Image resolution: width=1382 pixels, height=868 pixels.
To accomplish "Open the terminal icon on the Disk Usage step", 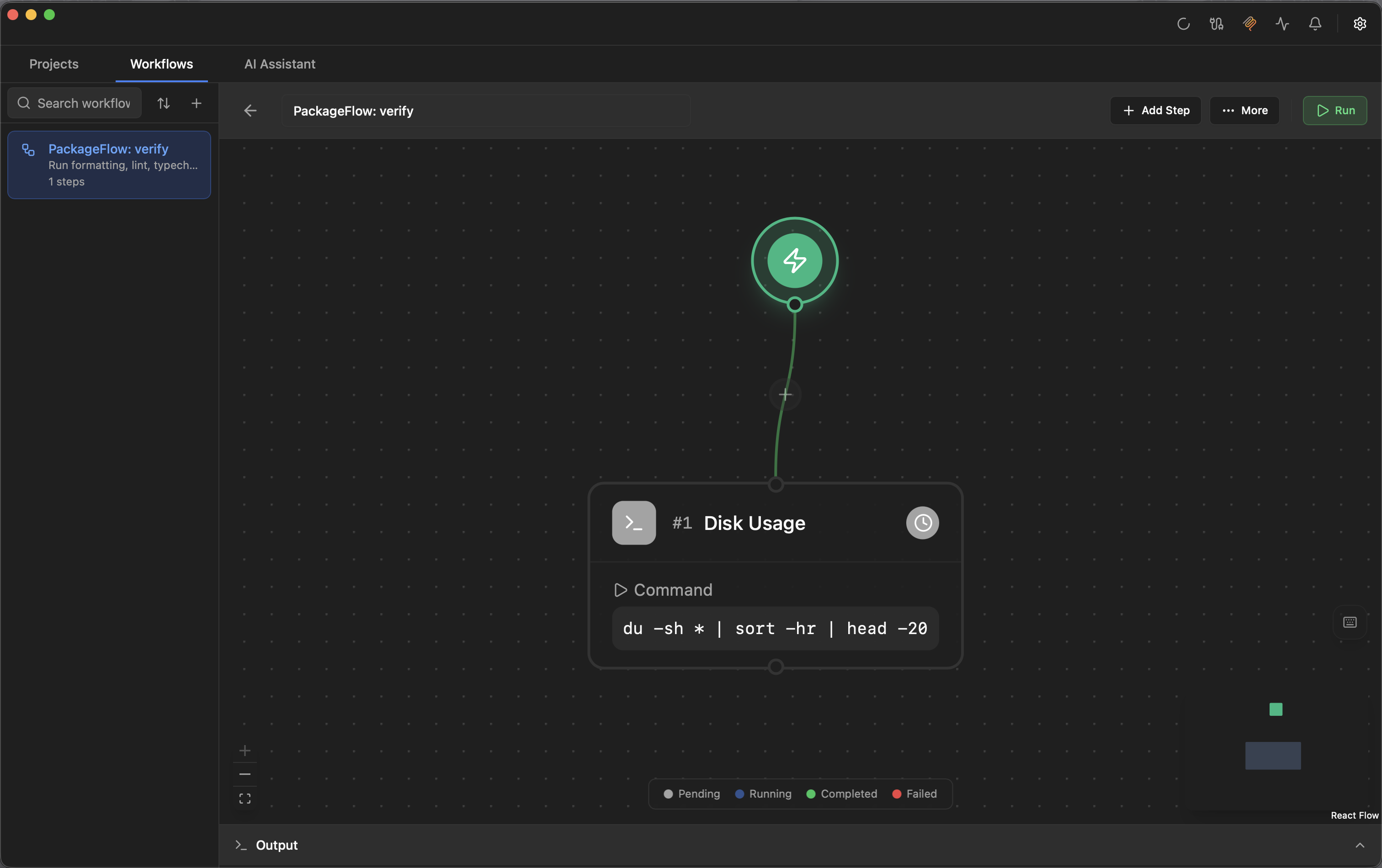I will 633,523.
